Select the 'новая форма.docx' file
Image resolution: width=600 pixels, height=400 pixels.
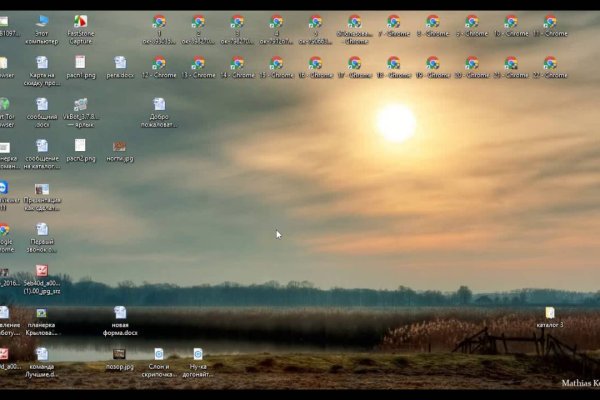(x=120, y=313)
